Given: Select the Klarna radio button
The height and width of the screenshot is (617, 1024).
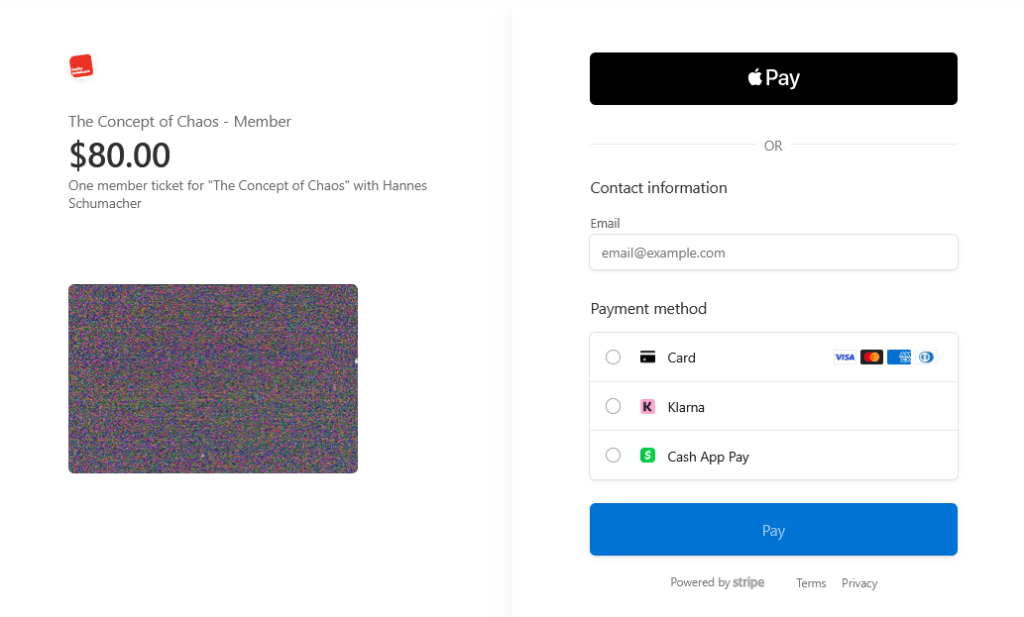Looking at the screenshot, I should (613, 406).
